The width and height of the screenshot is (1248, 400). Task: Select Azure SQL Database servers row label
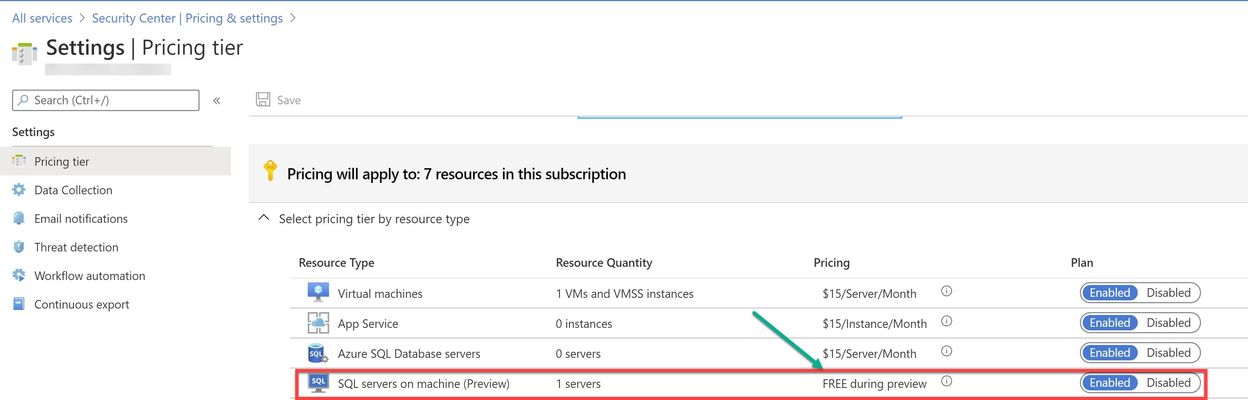click(x=409, y=354)
